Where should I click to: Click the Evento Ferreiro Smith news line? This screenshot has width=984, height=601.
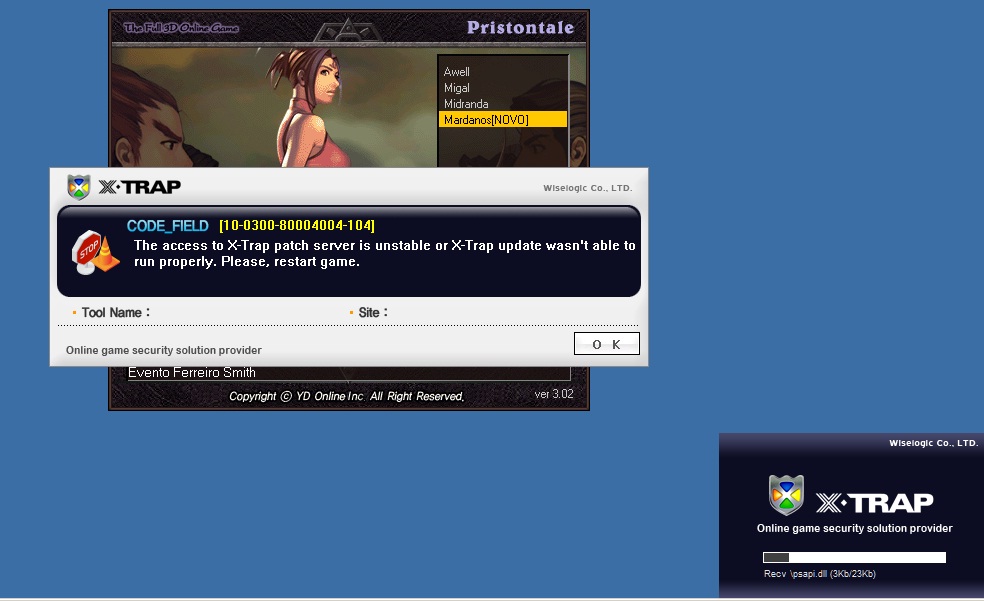tap(191, 373)
